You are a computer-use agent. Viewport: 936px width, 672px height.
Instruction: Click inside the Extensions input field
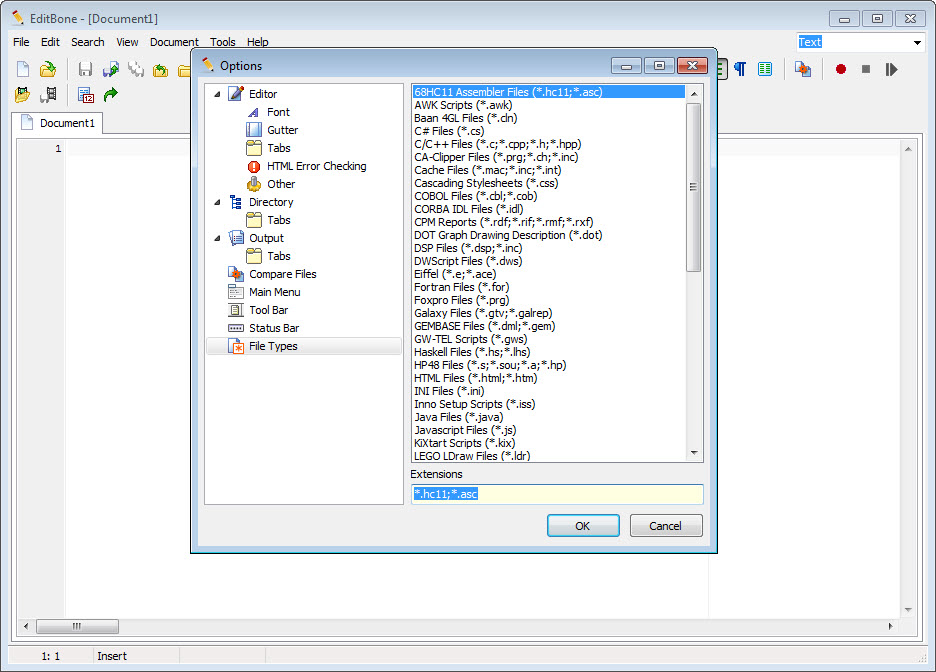(557, 493)
